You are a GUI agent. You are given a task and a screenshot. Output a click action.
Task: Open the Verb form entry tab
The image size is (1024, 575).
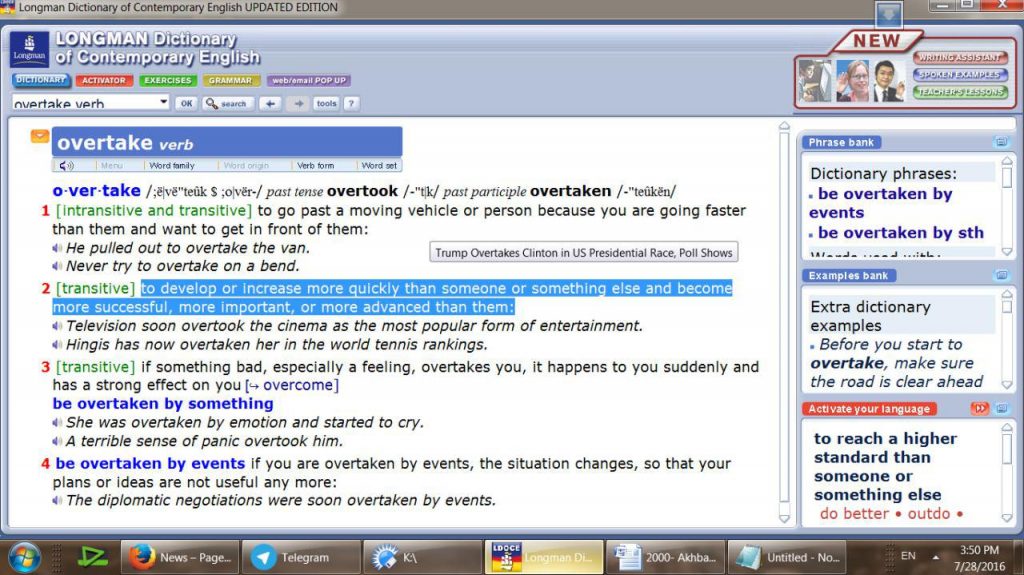(315, 166)
